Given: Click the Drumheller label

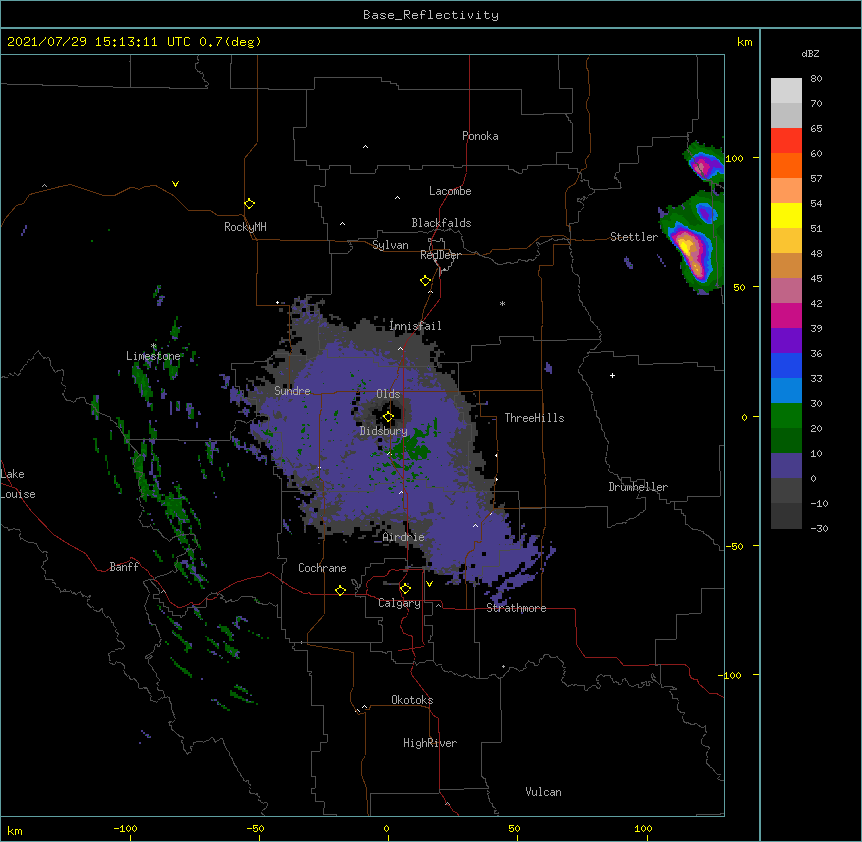Looking at the screenshot, I should 638,487.
